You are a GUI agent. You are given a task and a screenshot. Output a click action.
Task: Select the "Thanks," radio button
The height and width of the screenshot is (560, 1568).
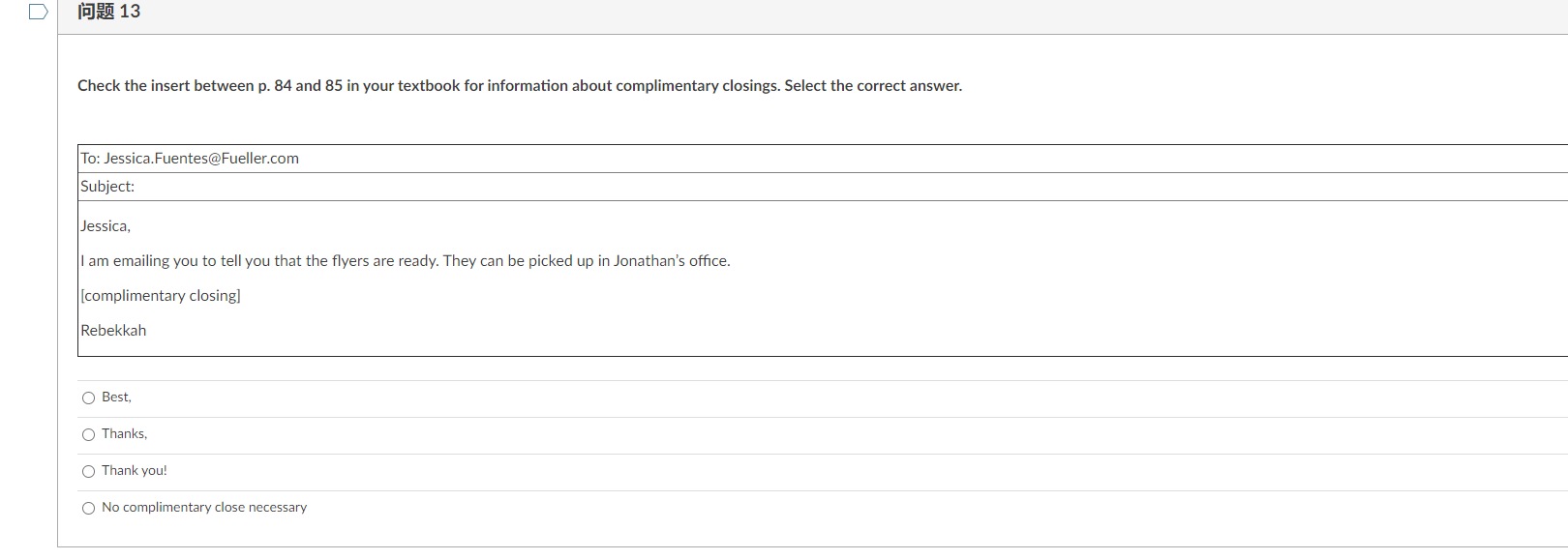point(88,434)
